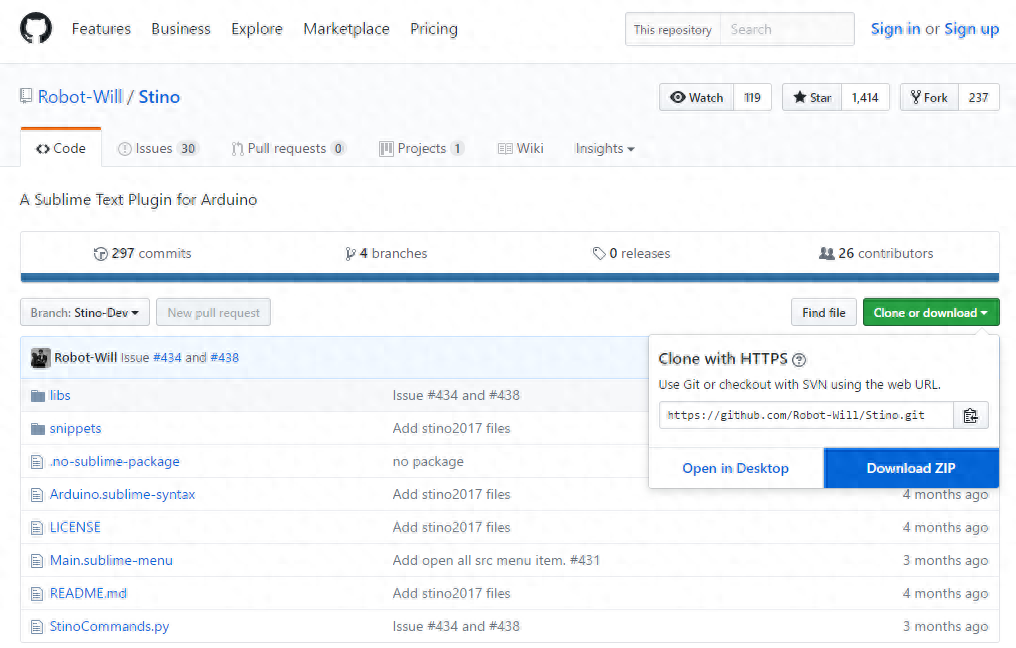
Task: Select the clone URL text field
Action: click(806, 415)
